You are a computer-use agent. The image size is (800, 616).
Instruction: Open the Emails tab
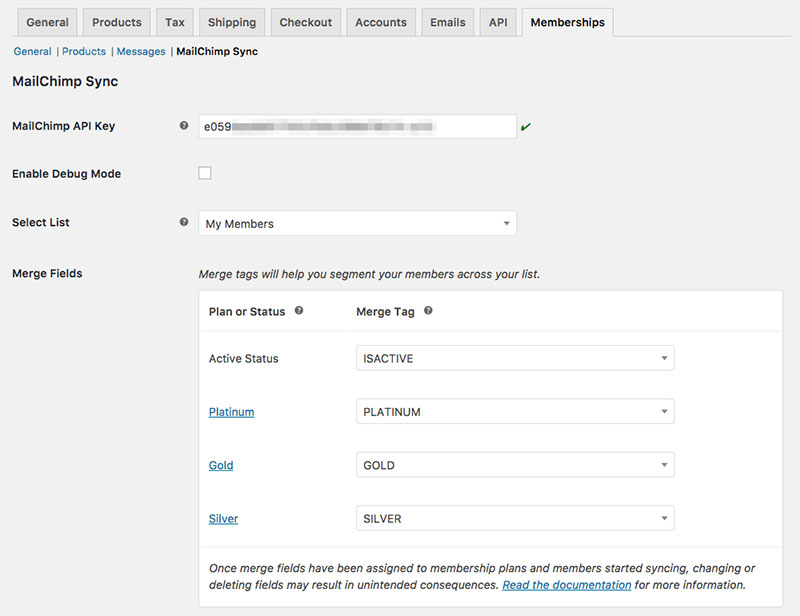pos(448,22)
